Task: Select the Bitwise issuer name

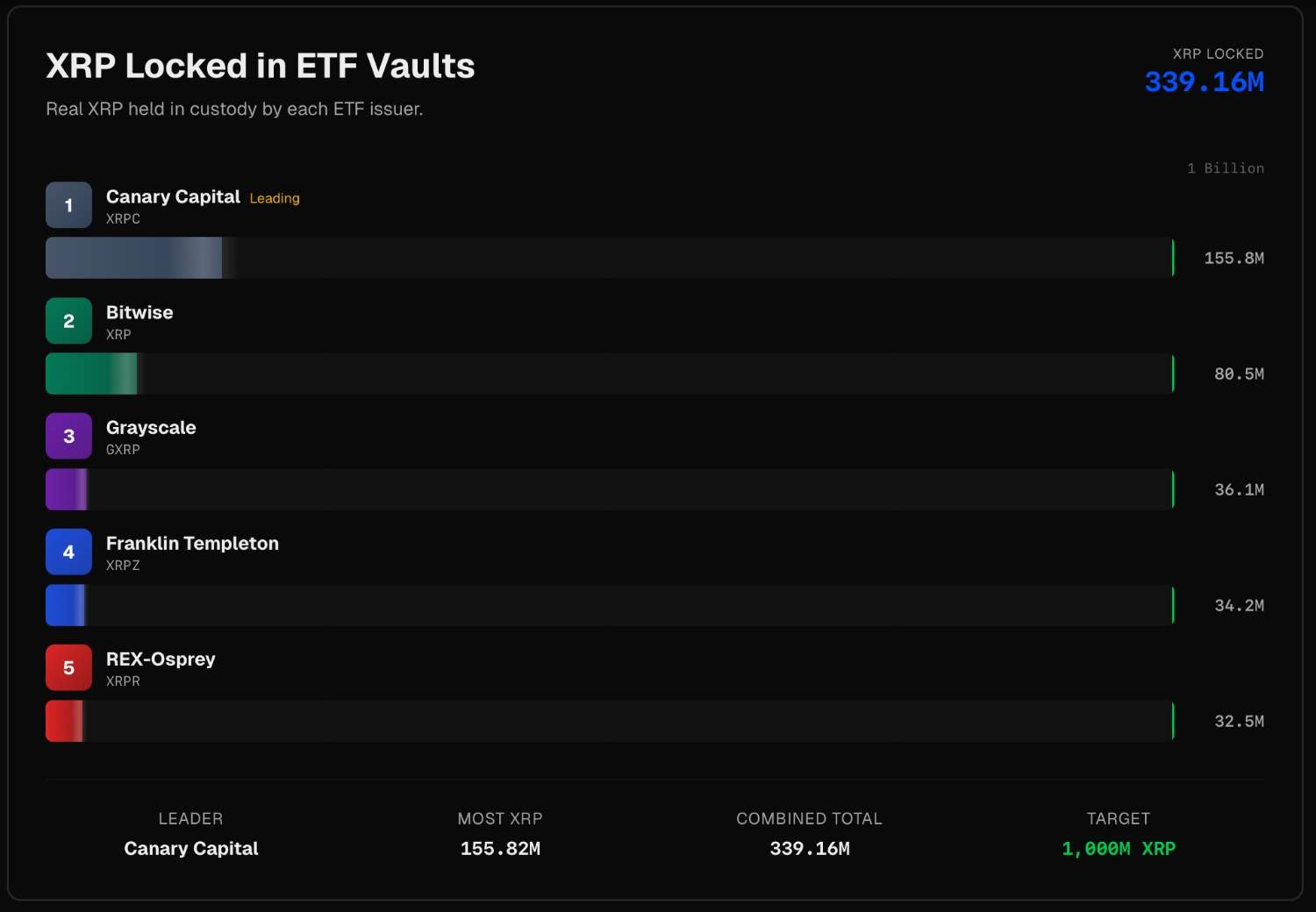Action: [139, 312]
